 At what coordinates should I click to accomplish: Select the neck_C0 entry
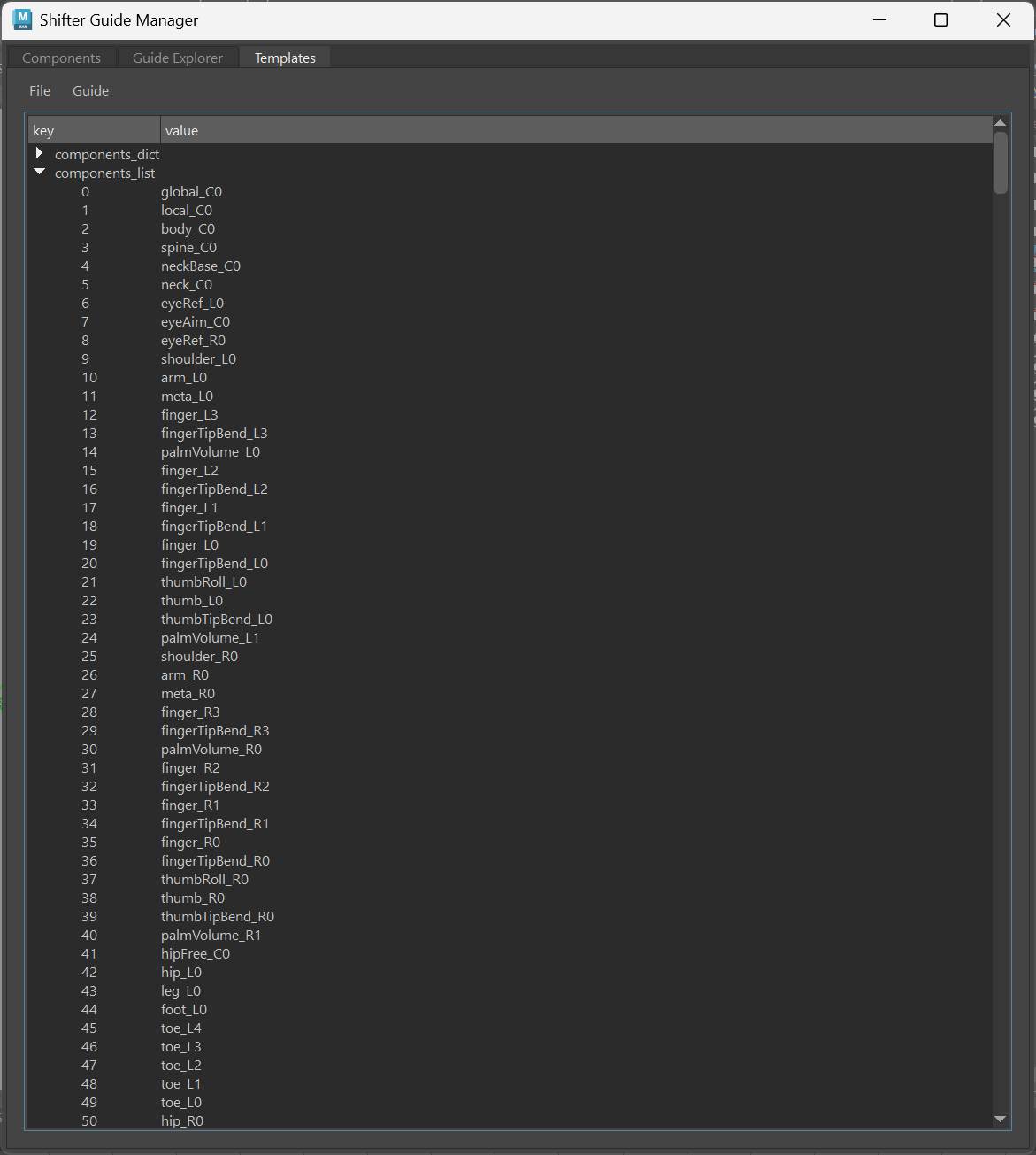click(510, 284)
